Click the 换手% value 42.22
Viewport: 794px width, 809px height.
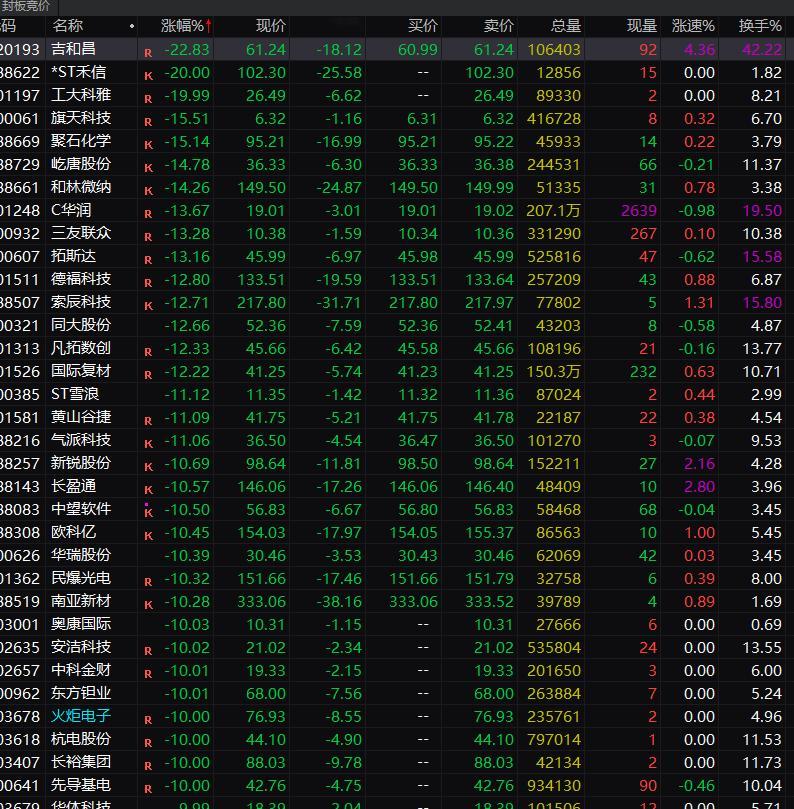(x=762, y=50)
